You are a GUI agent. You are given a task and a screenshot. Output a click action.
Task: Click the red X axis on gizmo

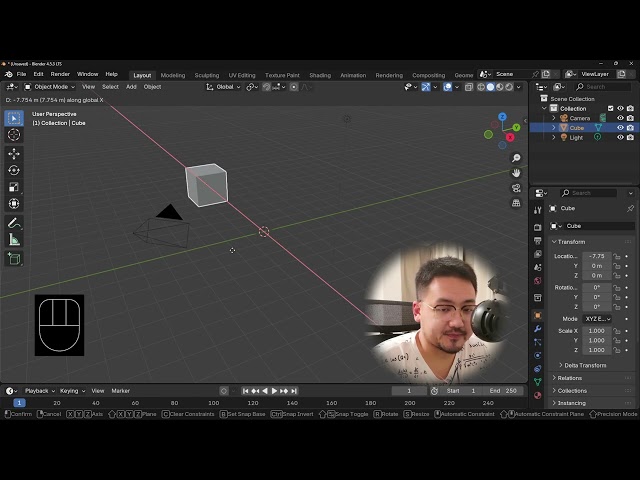[x=510, y=137]
